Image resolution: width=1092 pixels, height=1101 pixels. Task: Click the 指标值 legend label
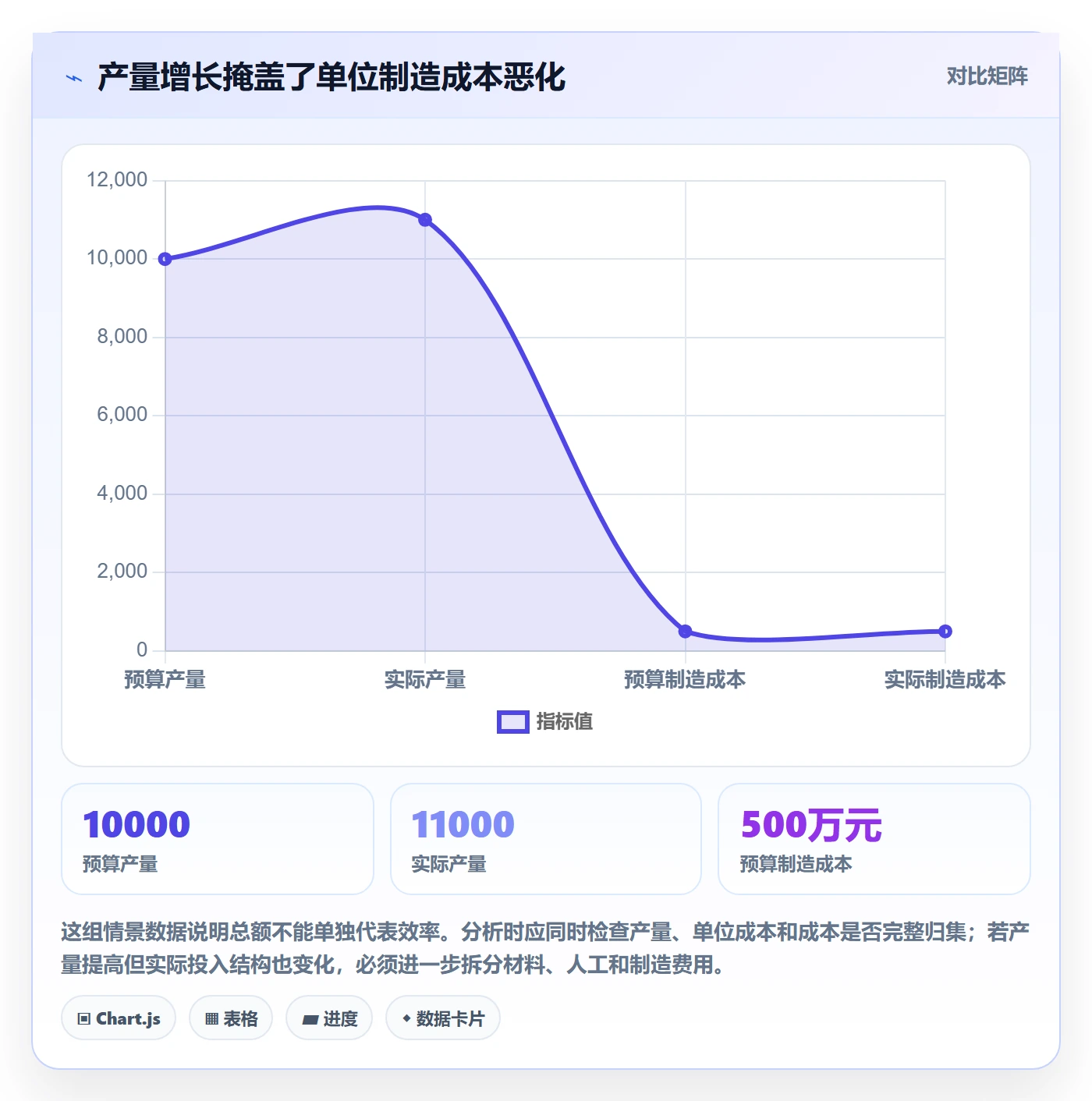point(565,722)
